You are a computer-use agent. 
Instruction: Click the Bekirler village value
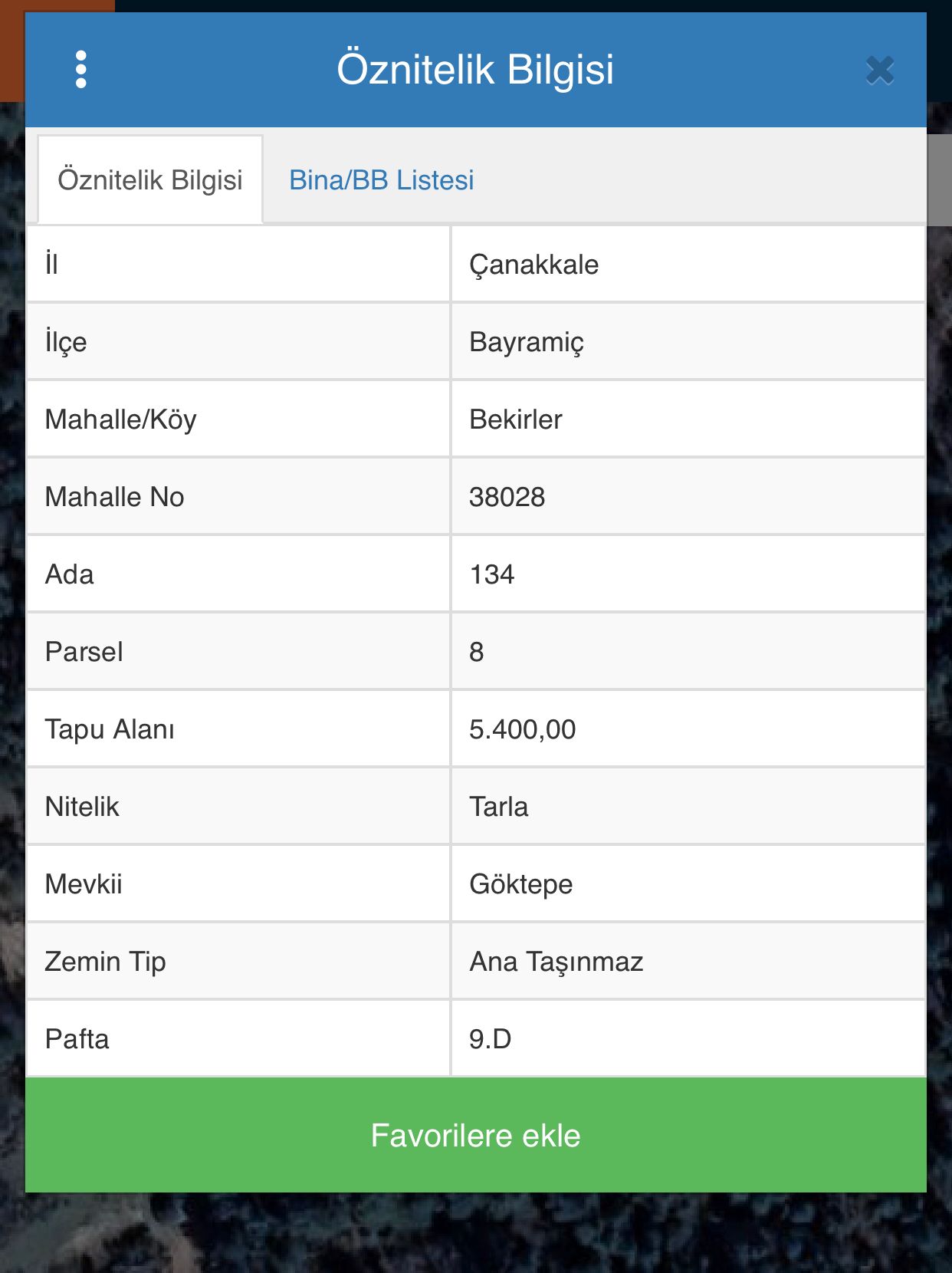pyautogui.click(x=688, y=419)
